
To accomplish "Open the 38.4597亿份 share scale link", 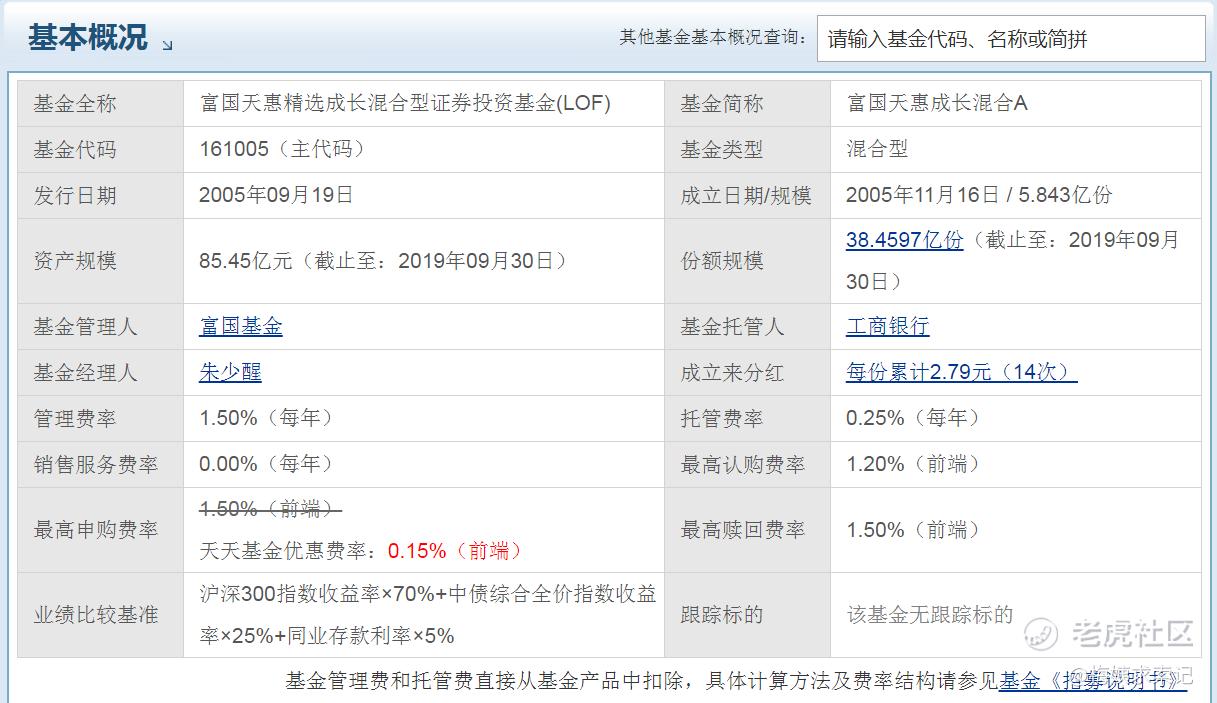I will pyautogui.click(x=904, y=240).
